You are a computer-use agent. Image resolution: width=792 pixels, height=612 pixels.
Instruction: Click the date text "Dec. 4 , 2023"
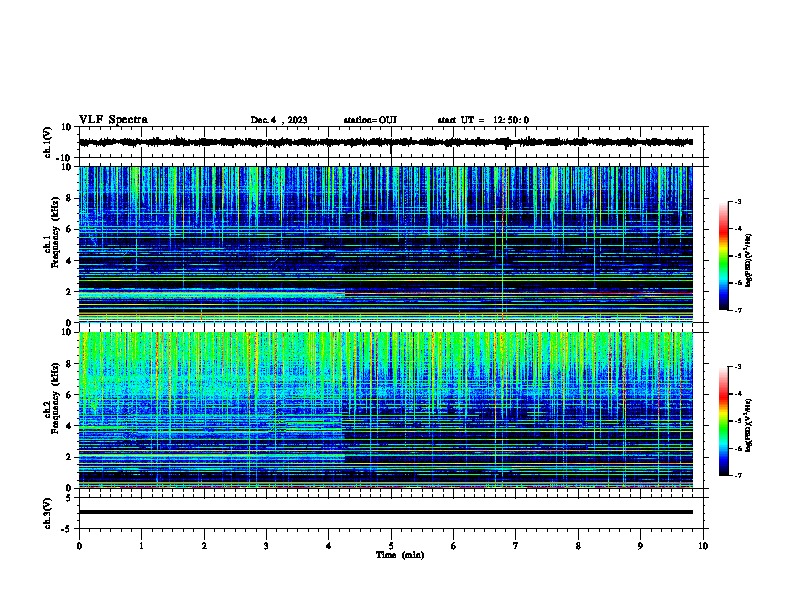click(279, 120)
